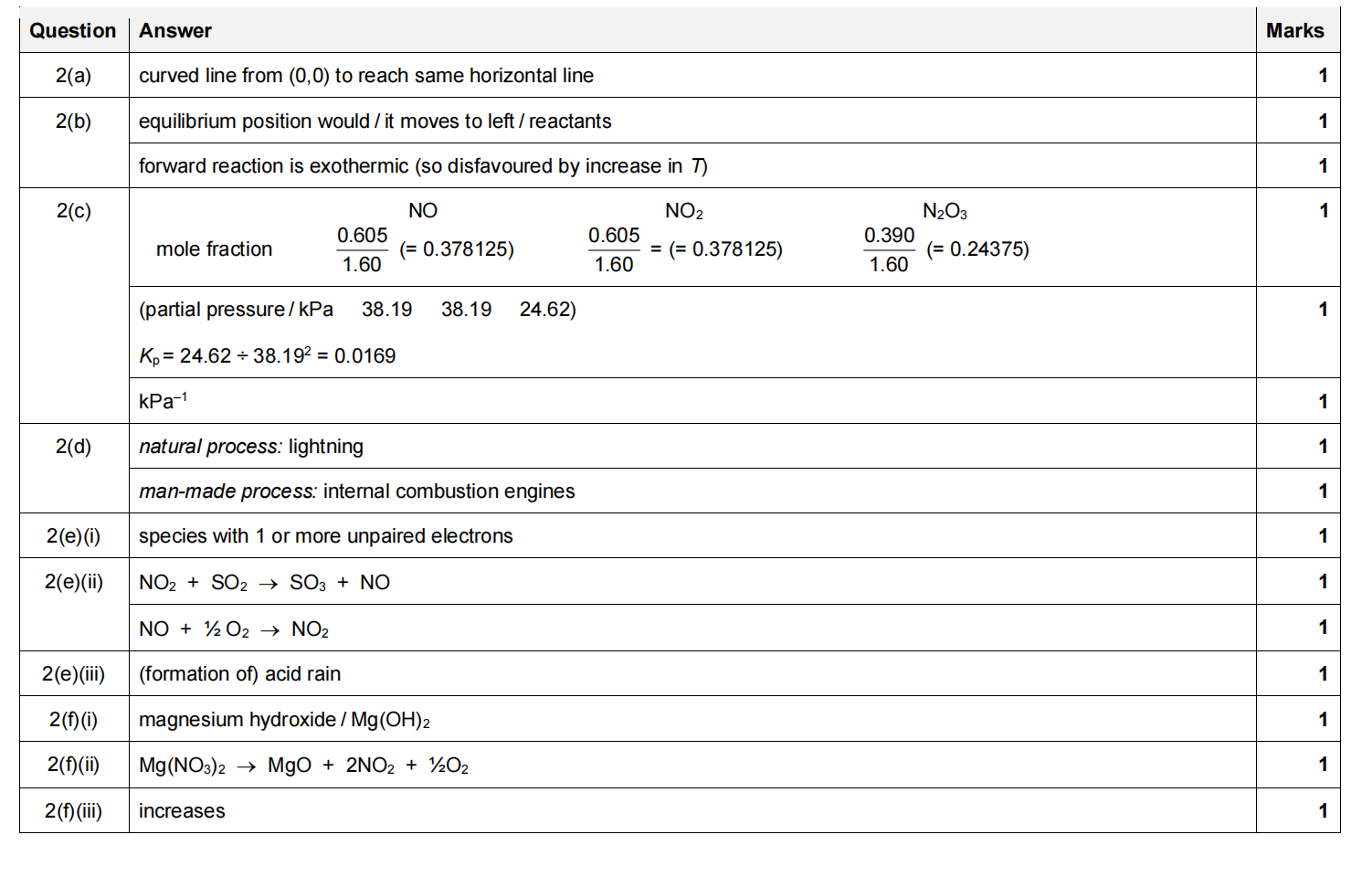Select the magnesium hydroxide answer
This screenshot has height=877, width=1372.
tap(284, 720)
